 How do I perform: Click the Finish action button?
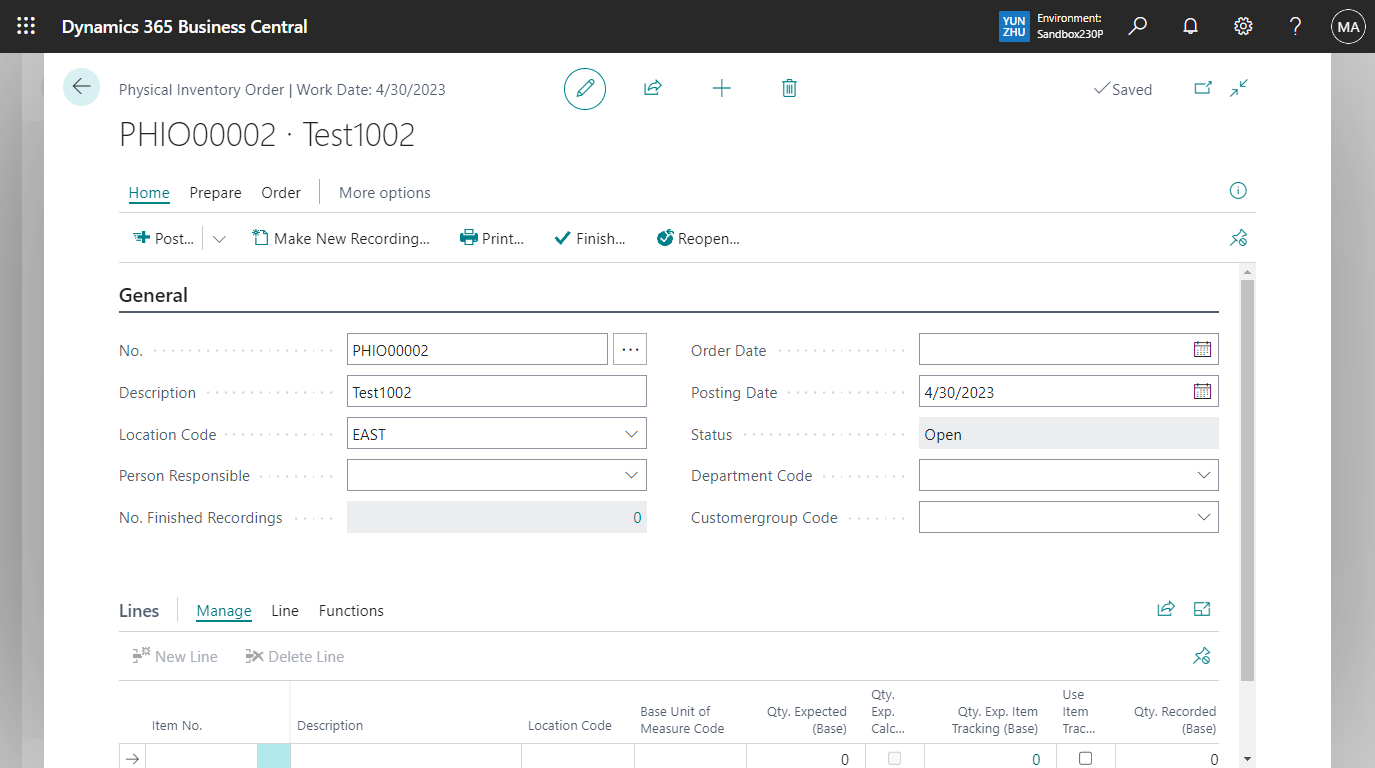pos(590,239)
